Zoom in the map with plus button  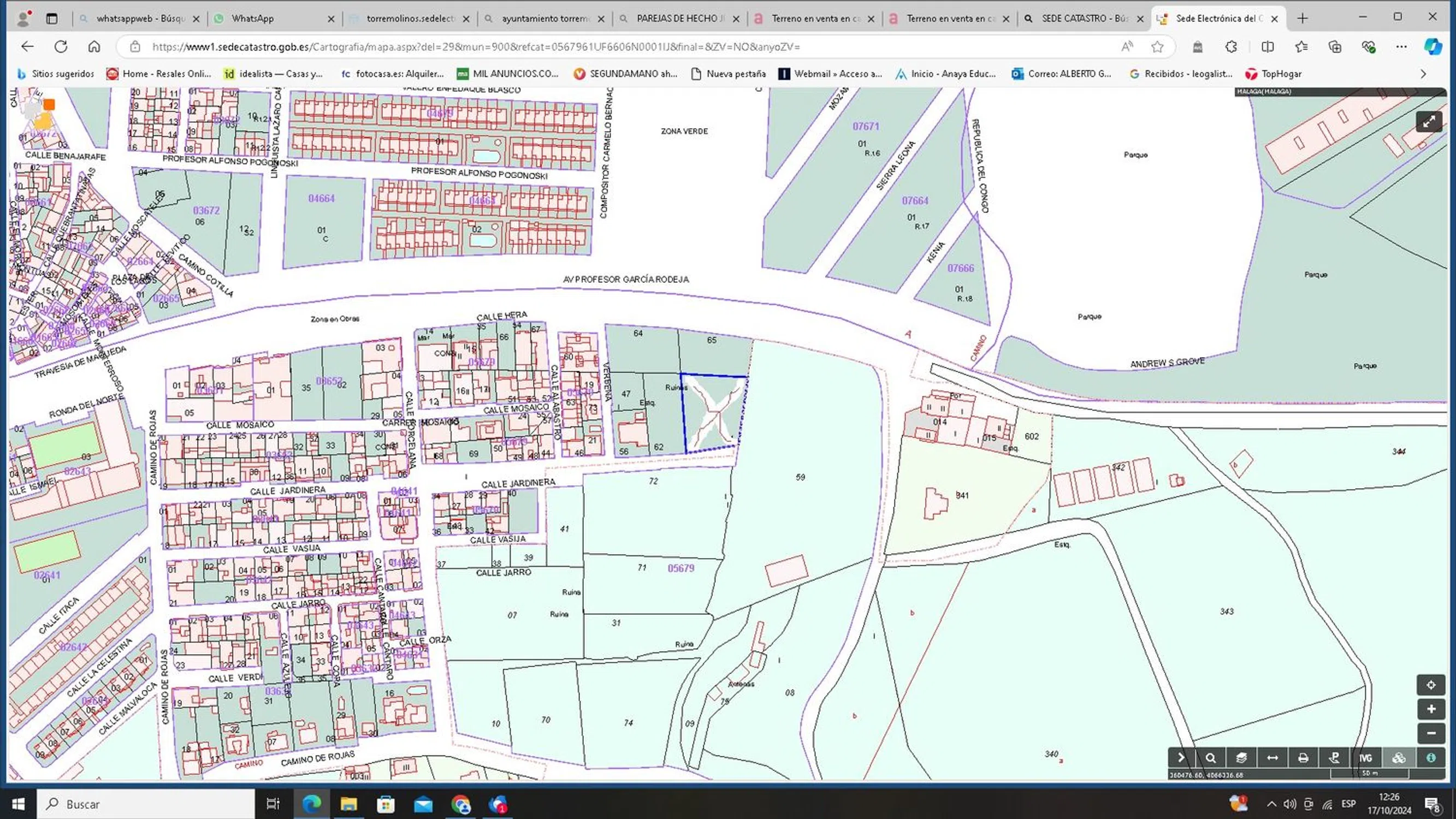1430,709
